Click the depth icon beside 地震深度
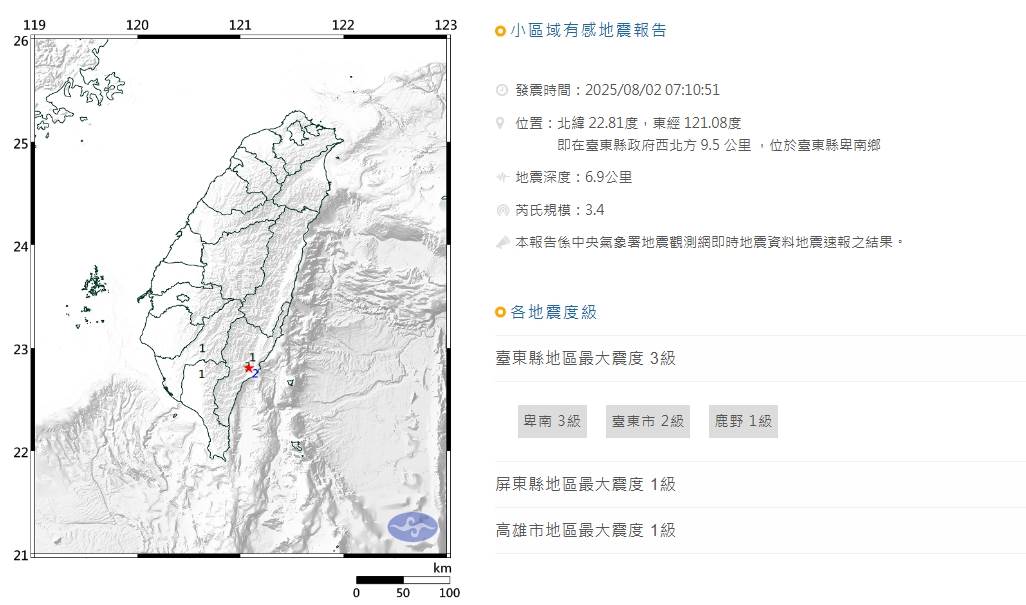This screenshot has width=1026, height=605. click(x=501, y=177)
